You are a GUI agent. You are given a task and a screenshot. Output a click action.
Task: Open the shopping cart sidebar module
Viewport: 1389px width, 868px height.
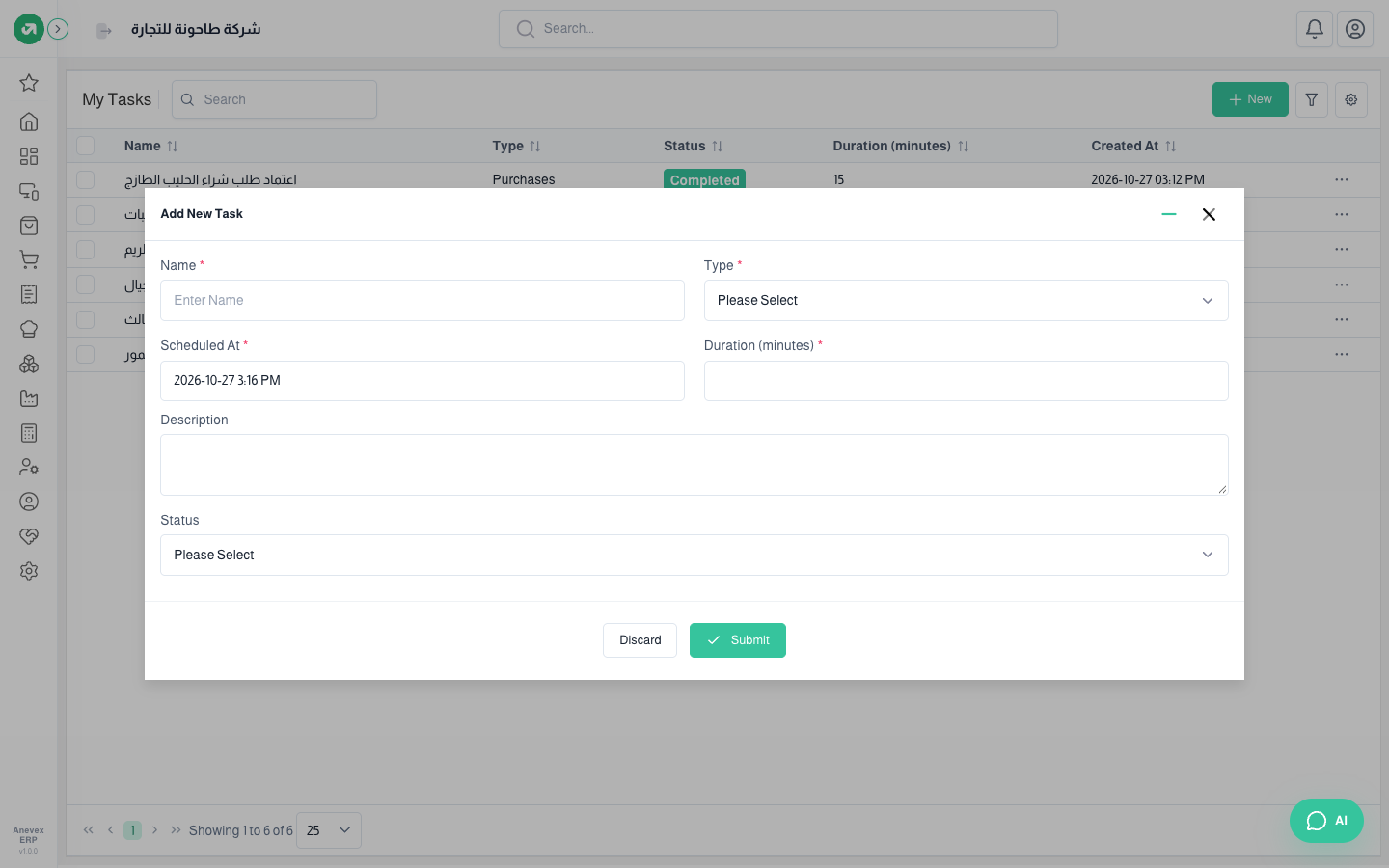29,259
